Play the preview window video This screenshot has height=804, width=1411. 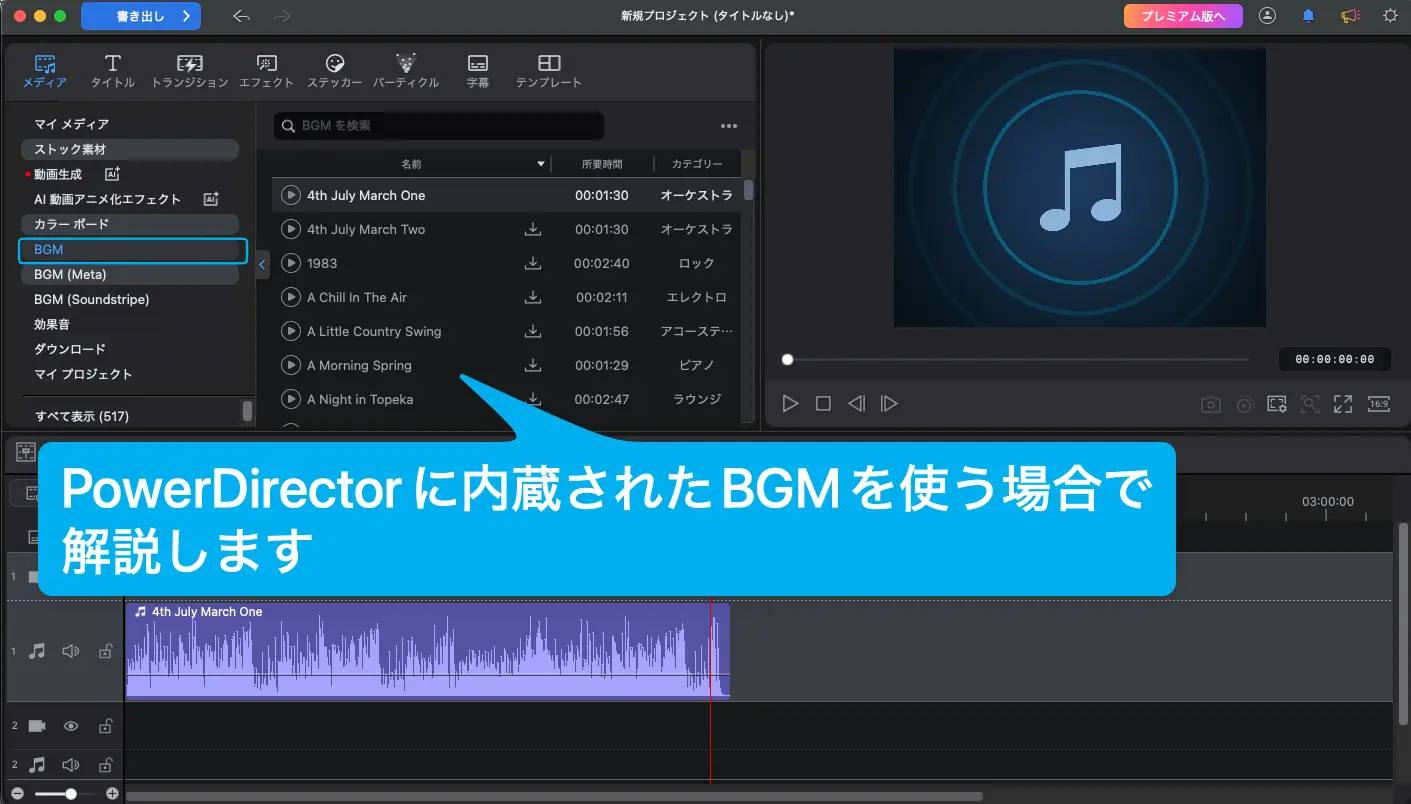pyautogui.click(x=790, y=404)
